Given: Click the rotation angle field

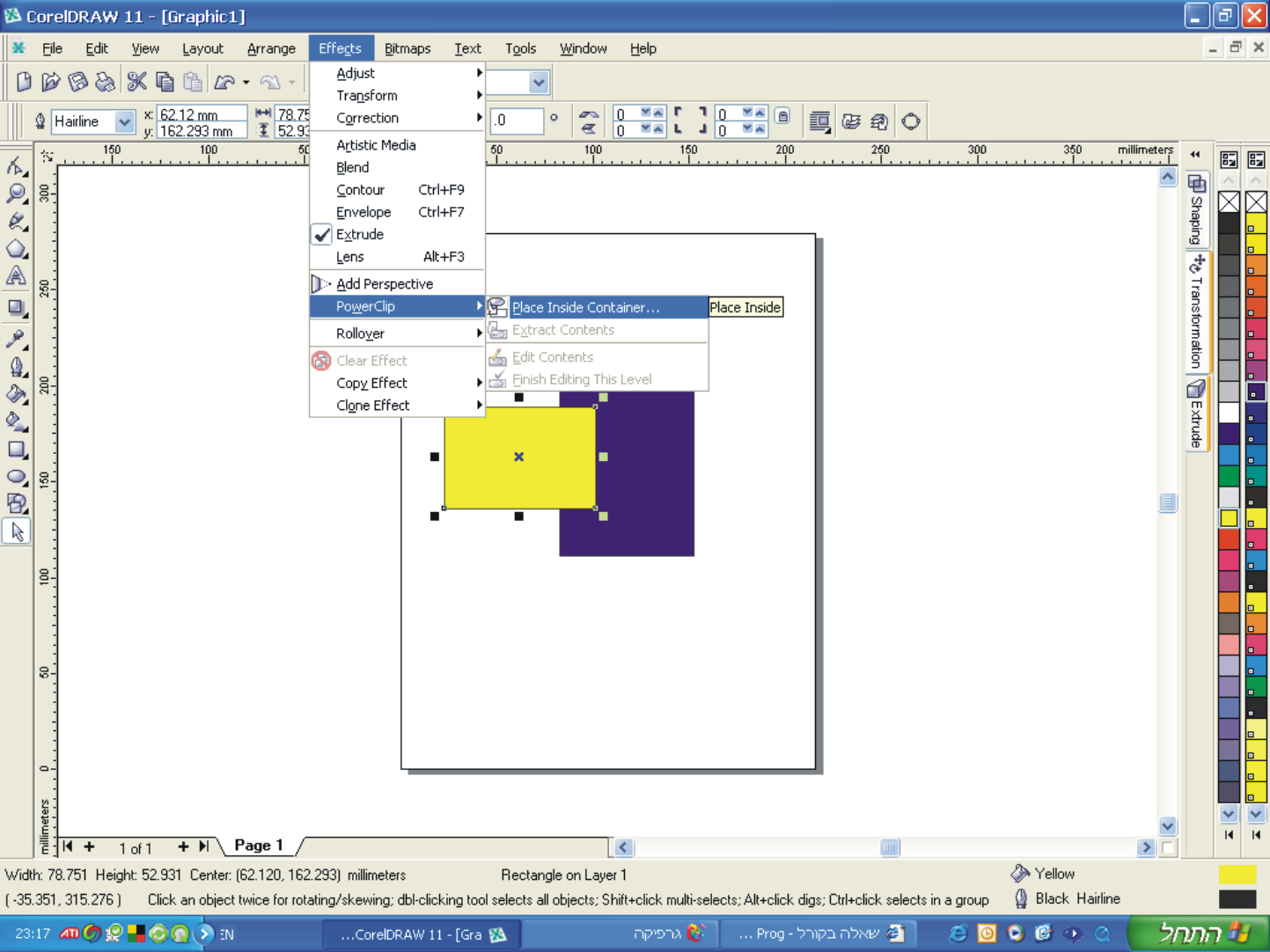Looking at the screenshot, I should pos(517,121).
